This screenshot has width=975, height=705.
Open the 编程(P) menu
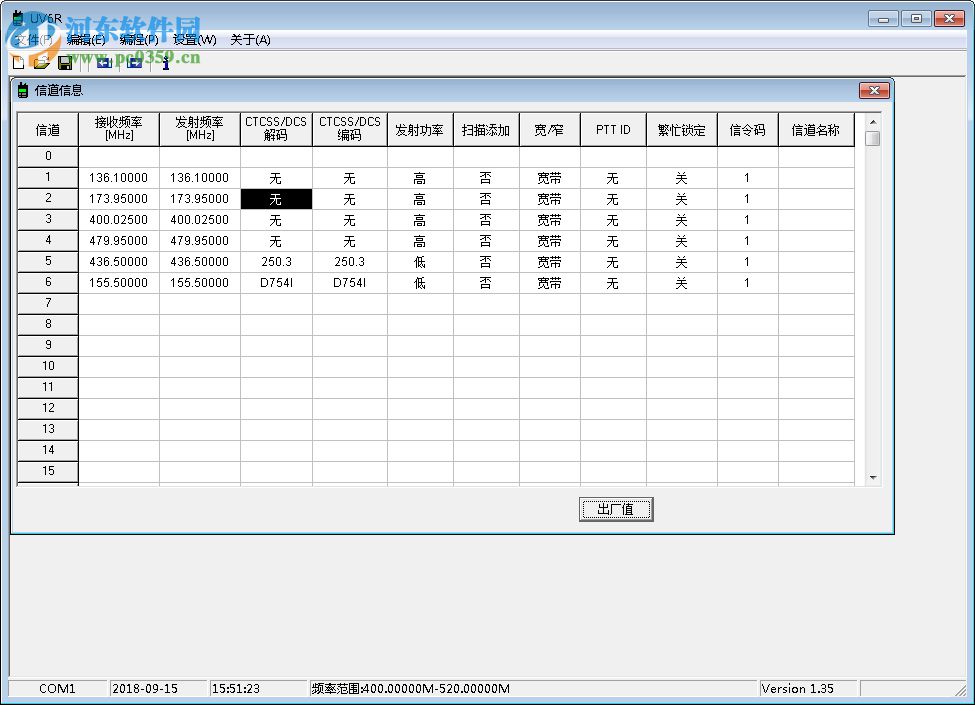pyautogui.click(x=139, y=40)
